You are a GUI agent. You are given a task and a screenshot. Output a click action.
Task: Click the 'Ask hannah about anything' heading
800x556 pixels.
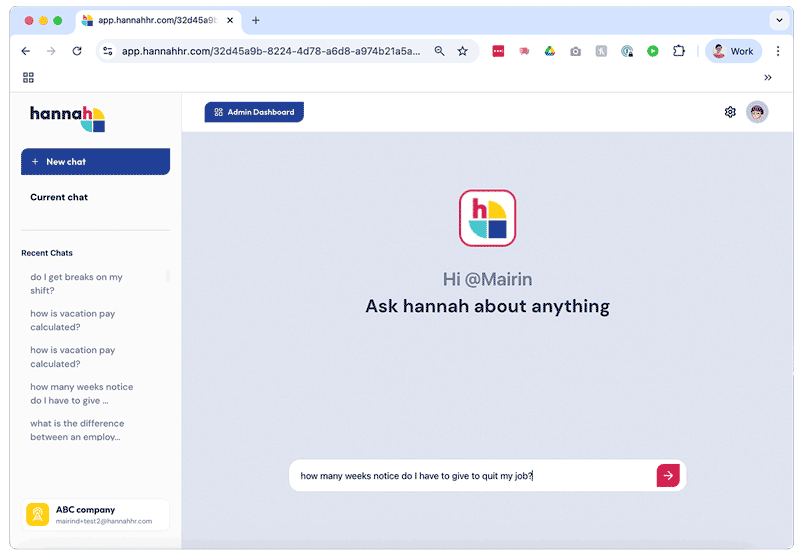pos(487,306)
